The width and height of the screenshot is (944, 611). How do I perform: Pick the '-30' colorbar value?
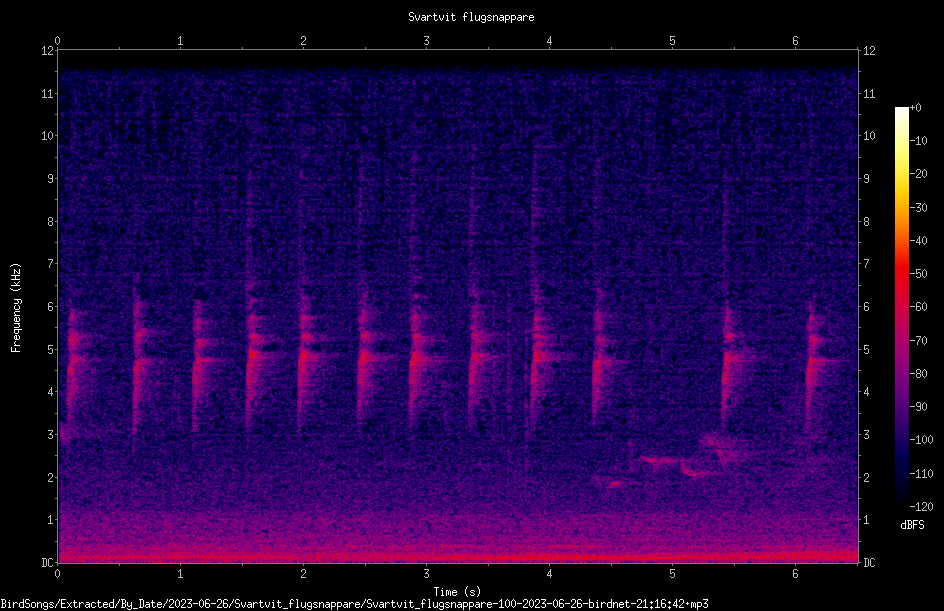[x=919, y=208]
